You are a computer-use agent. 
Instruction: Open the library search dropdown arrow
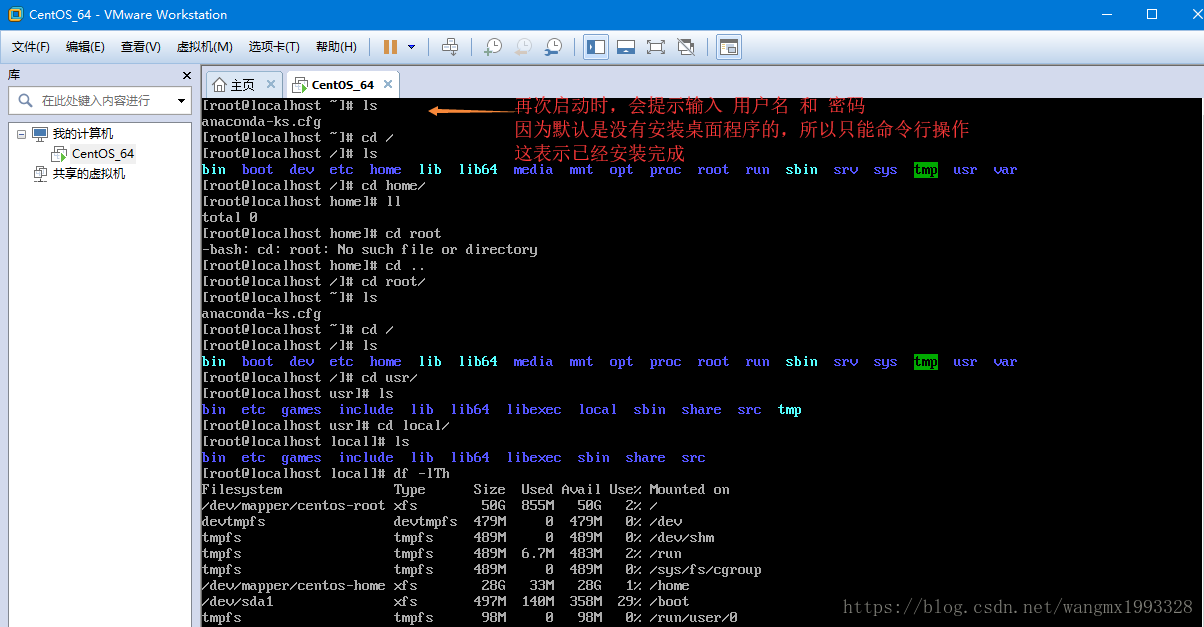click(181, 100)
